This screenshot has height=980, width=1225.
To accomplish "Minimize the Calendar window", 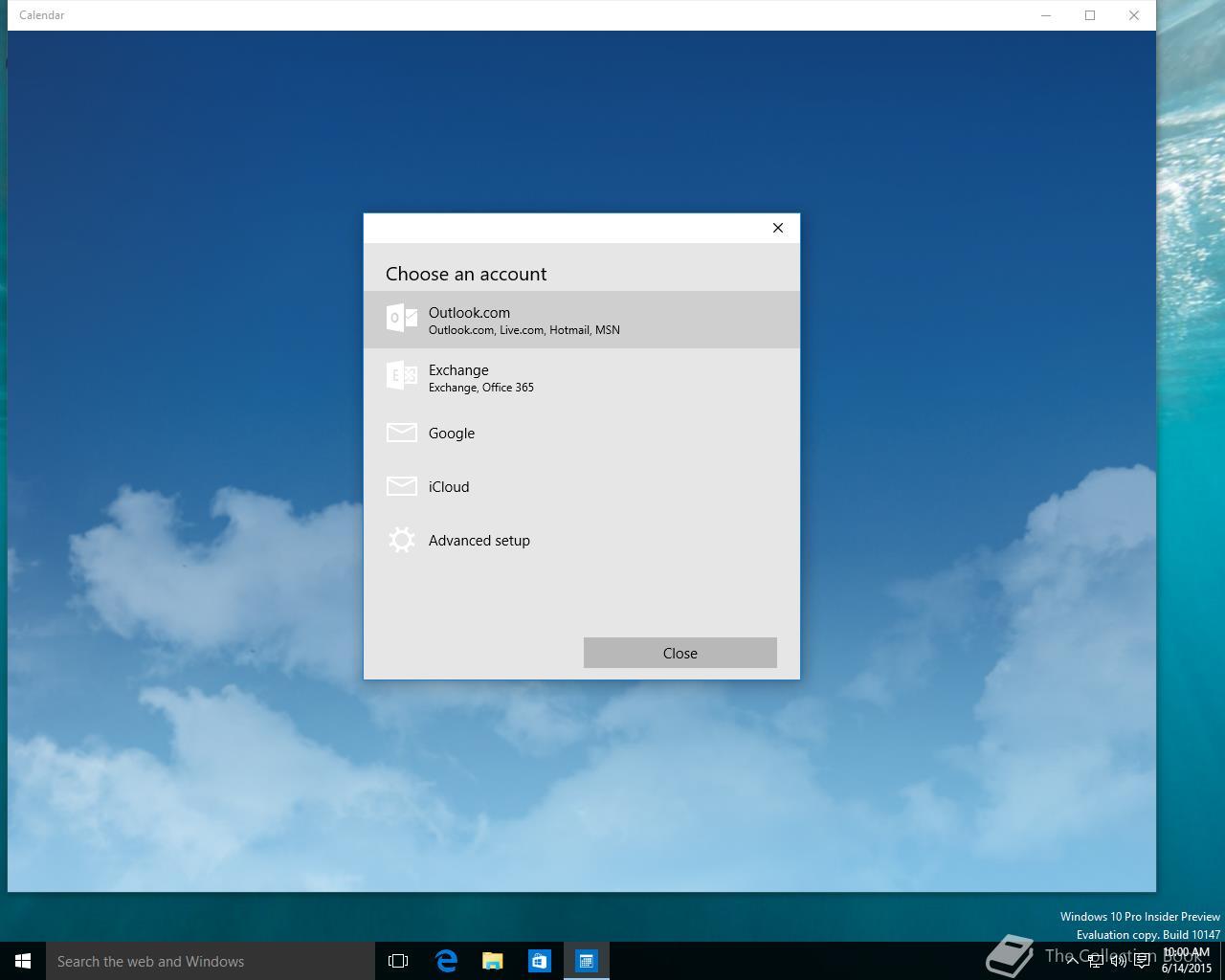I will (x=1046, y=15).
